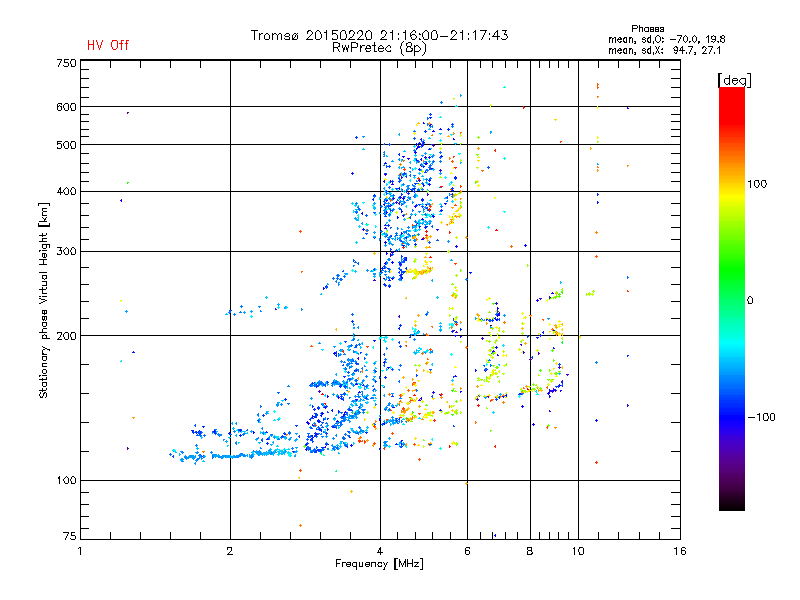Select the plot title 'Tromsø 20150220 21:16:00-21:17:43'
Screen dimensions: 800x600
pyautogui.click(x=379, y=35)
